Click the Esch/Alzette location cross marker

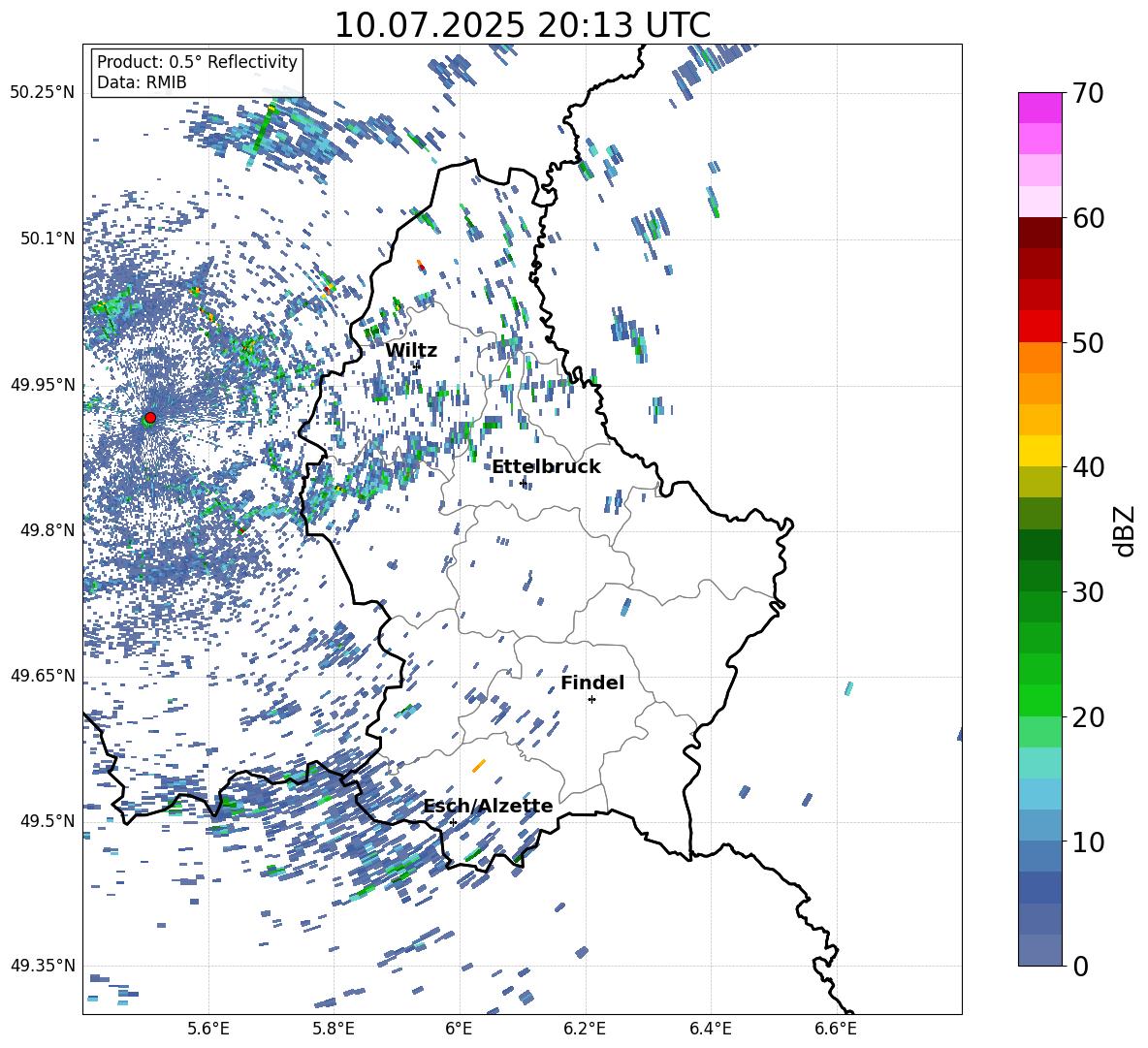click(x=453, y=822)
